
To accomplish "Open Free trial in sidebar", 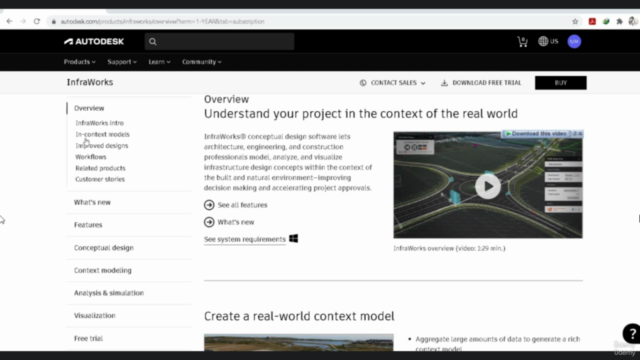I will (x=88, y=338).
